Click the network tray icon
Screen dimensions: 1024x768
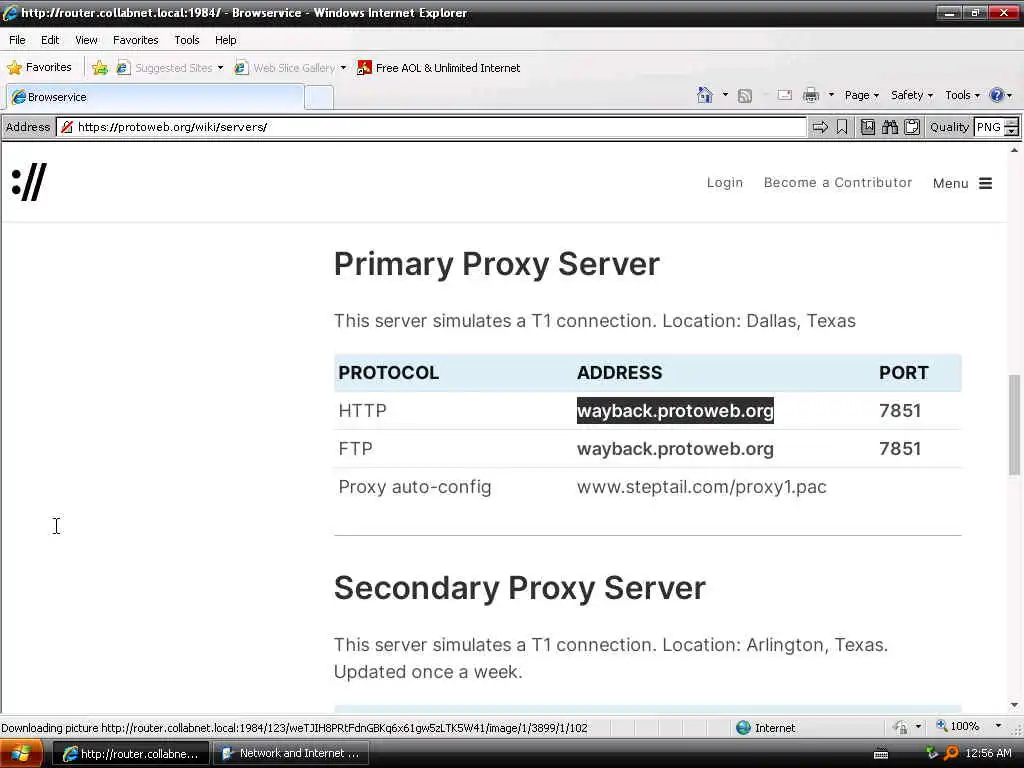tap(932, 753)
